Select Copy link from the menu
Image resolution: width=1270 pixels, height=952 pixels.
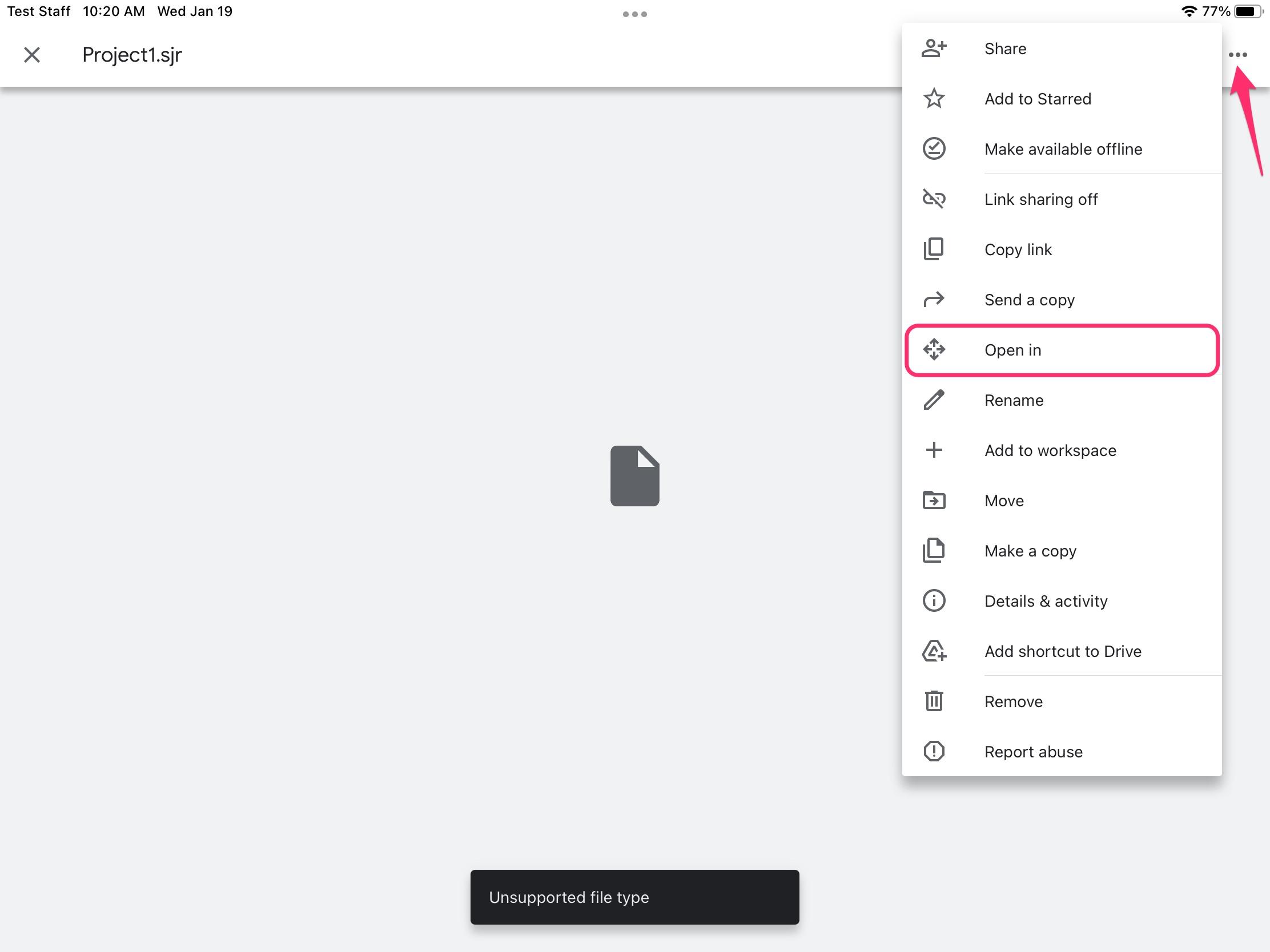coord(1018,249)
